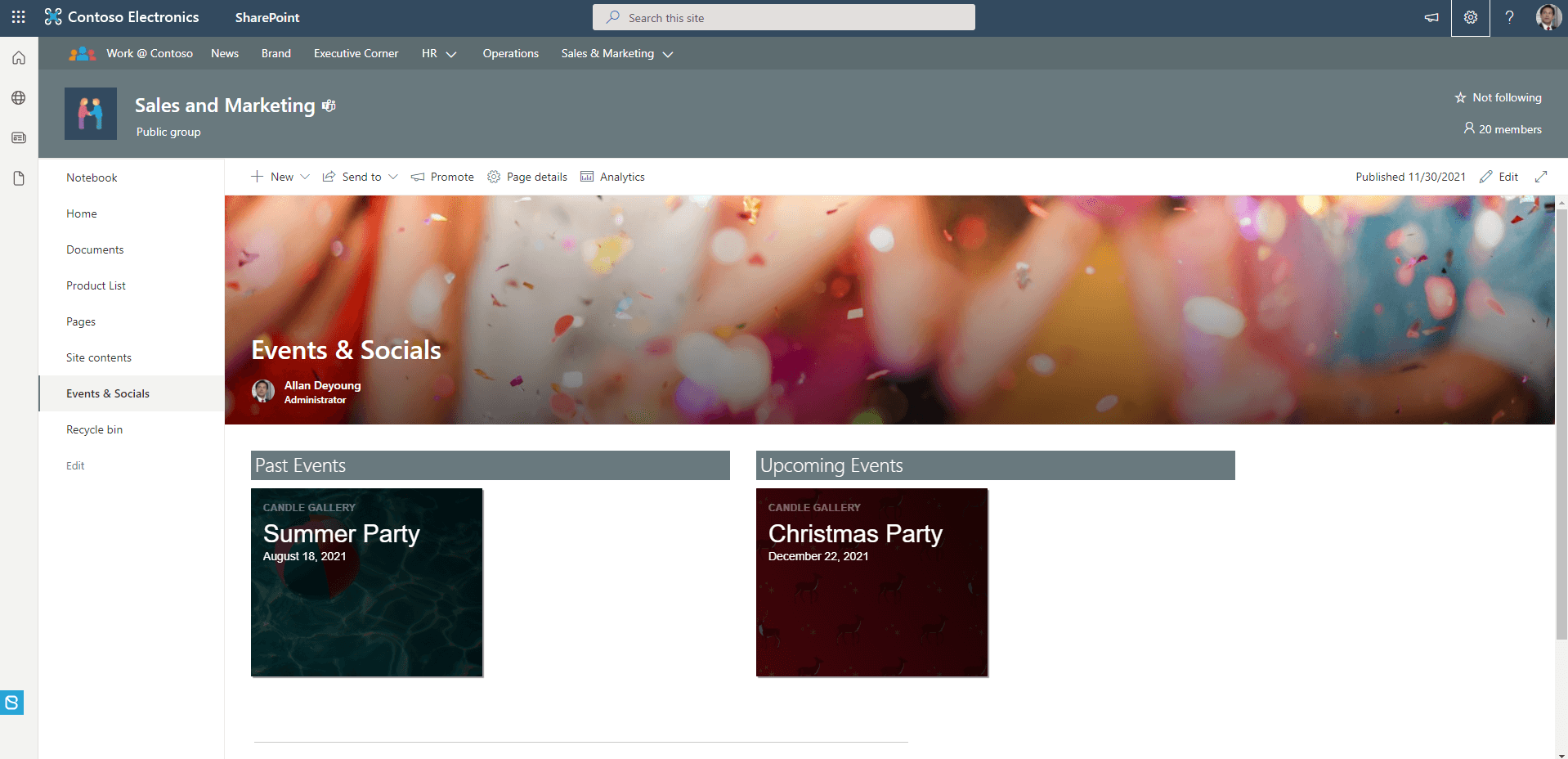Open Work @ Contoso hub link
Image resolution: width=1568 pixels, height=759 pixels.
[x=150, y=53]
